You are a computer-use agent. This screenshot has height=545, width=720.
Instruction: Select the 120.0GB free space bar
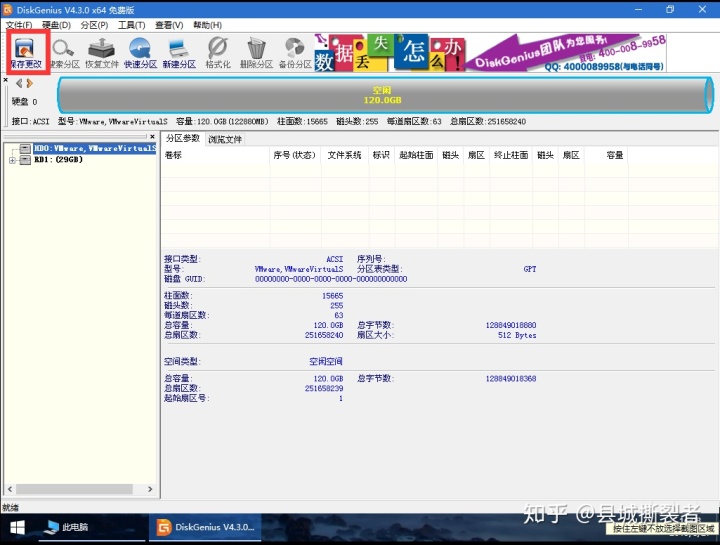tap(385, 95)
